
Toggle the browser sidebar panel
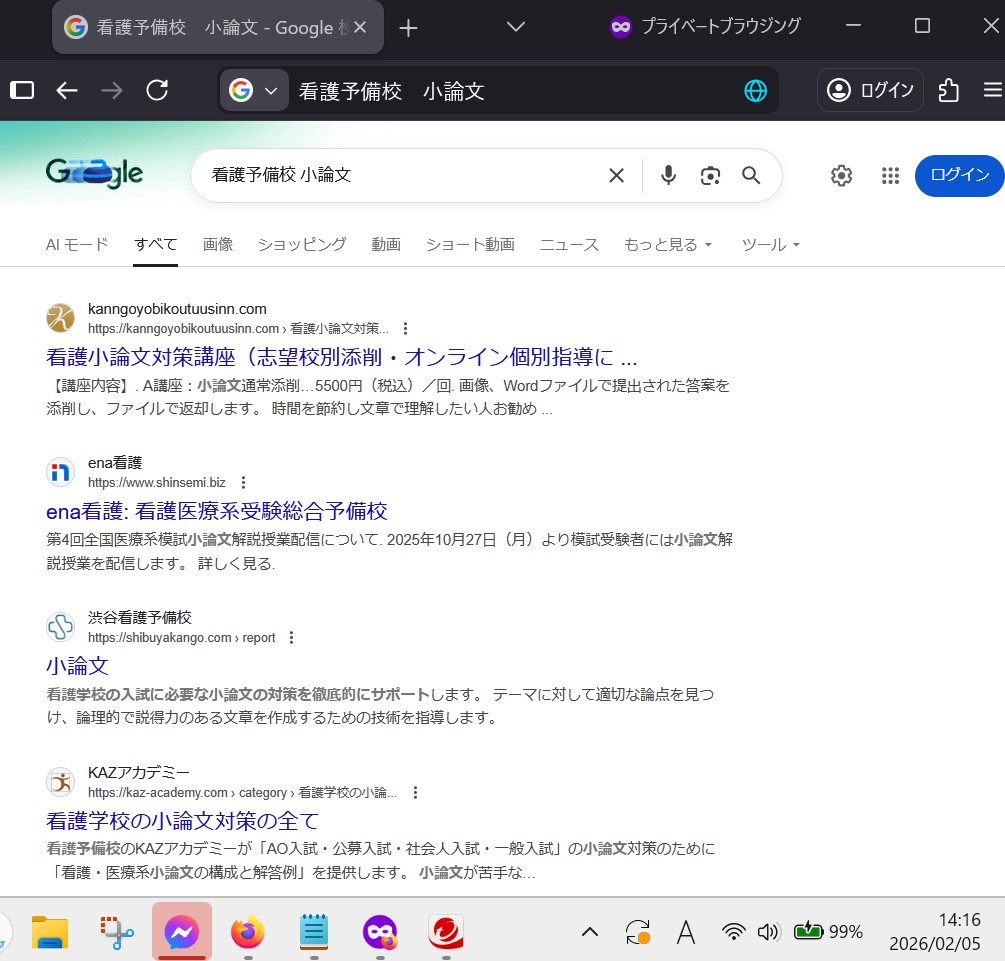coord(22,91)
